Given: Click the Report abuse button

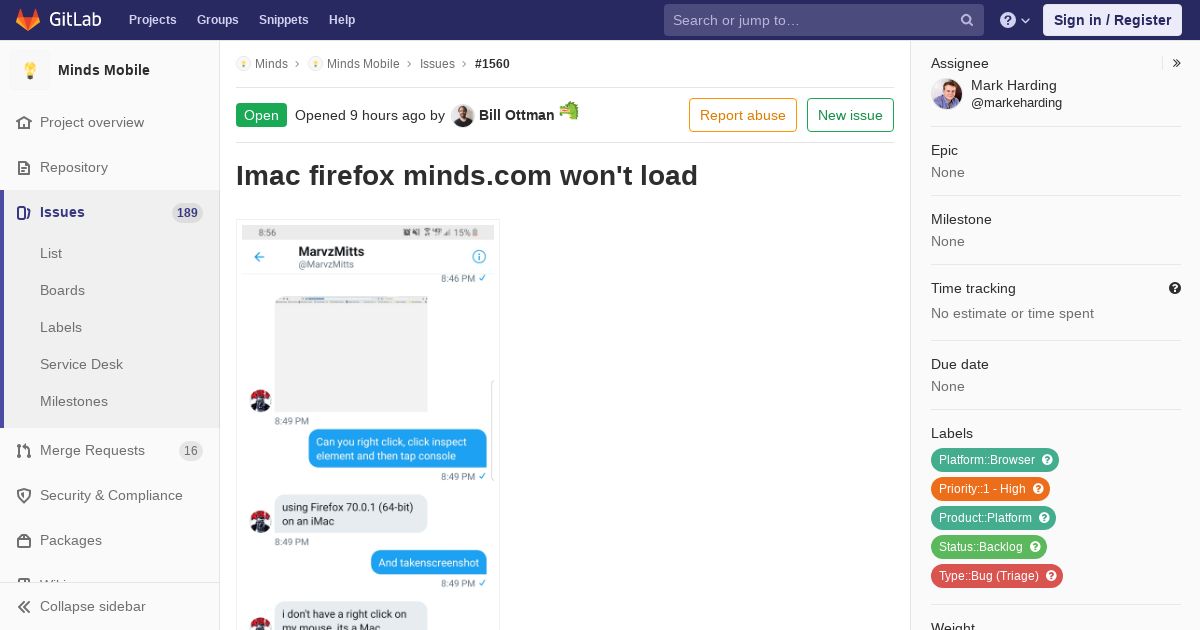Looking at the screenshot, I should (x=743, y=115).
